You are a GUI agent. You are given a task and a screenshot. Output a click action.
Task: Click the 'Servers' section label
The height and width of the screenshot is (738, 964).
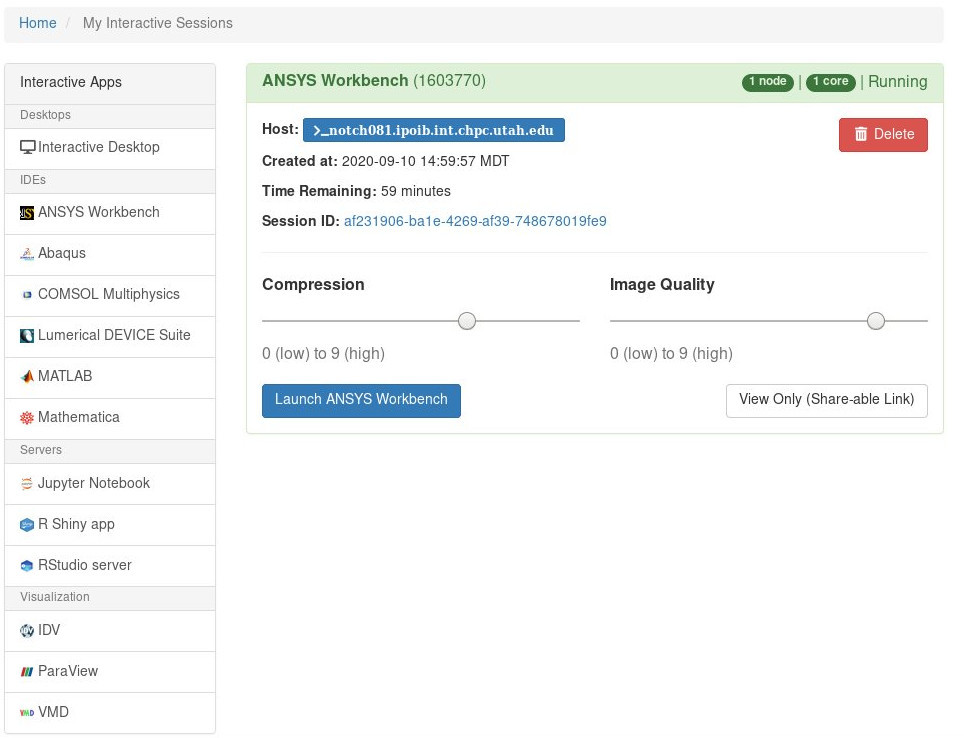tap(41, 450)
